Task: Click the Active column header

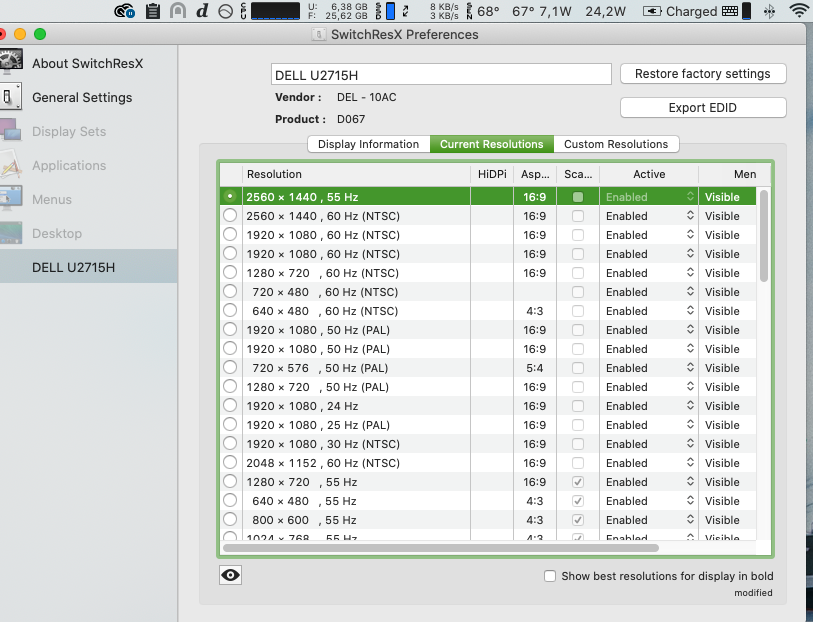Action: click(x=649, y=174)
